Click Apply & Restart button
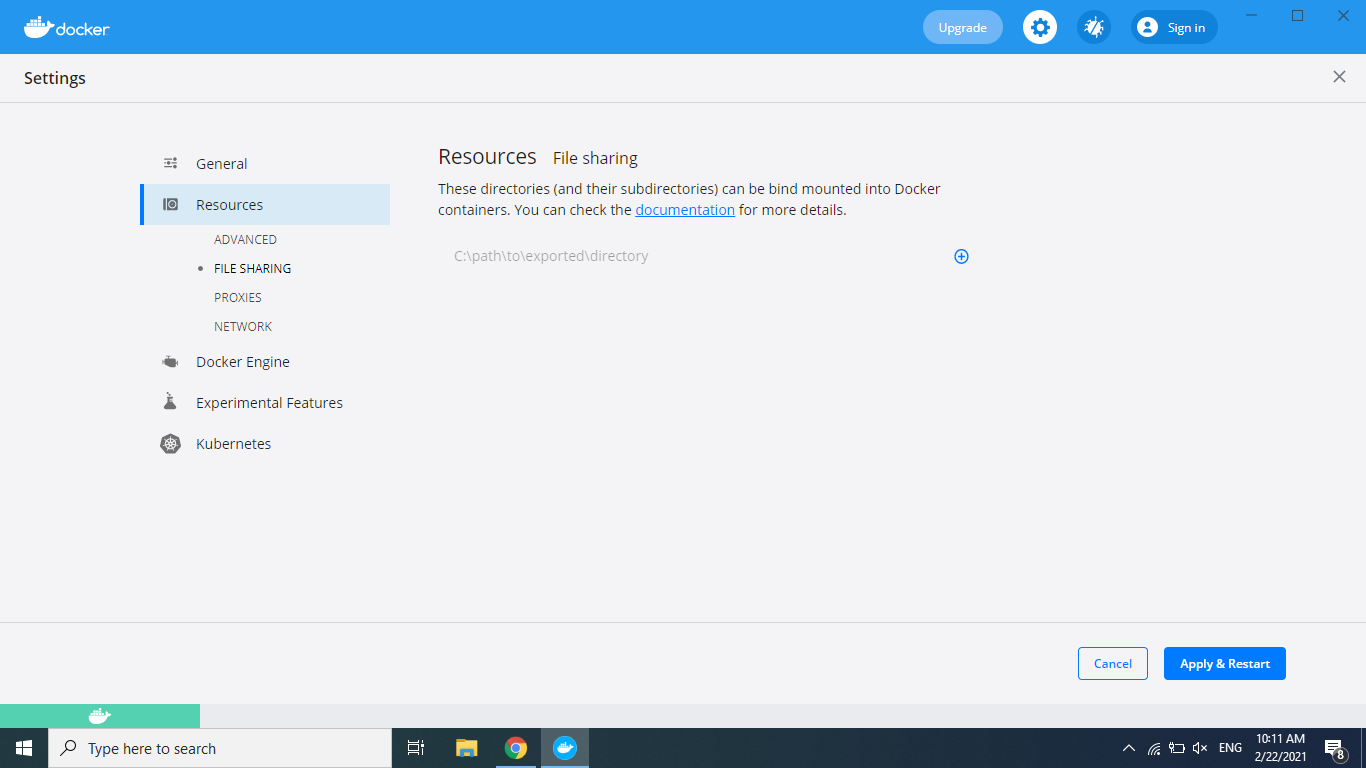1366x768 pixels. 1225,663
